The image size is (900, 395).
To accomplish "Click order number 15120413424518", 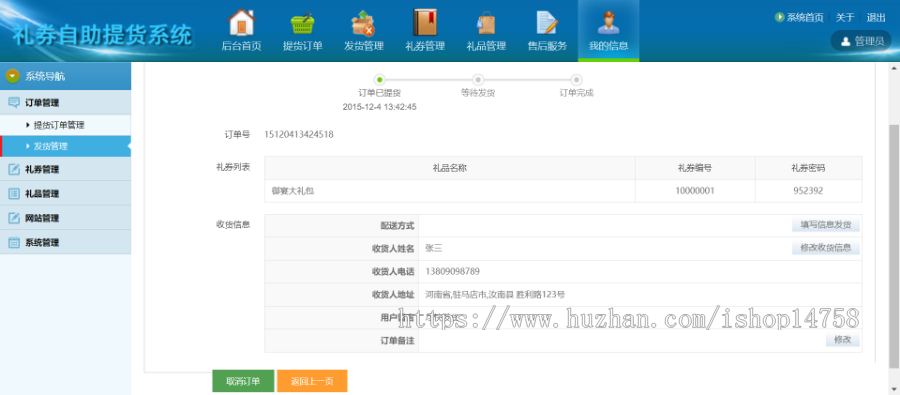I will [298, 135].
